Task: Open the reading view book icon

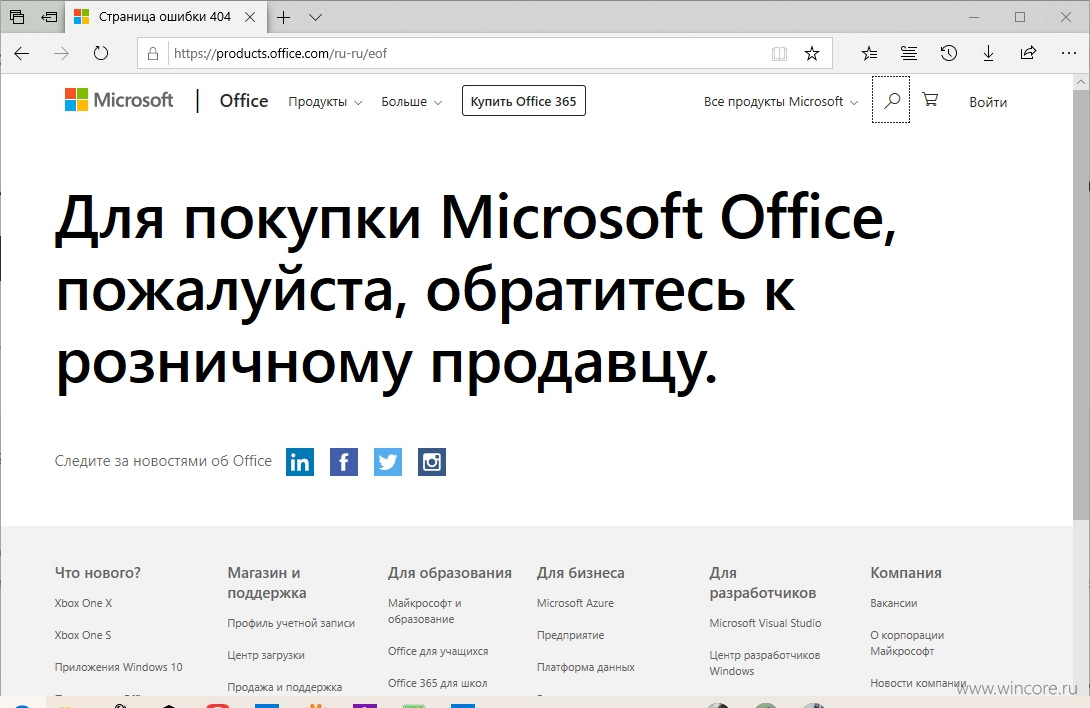Action: point(779,54)
